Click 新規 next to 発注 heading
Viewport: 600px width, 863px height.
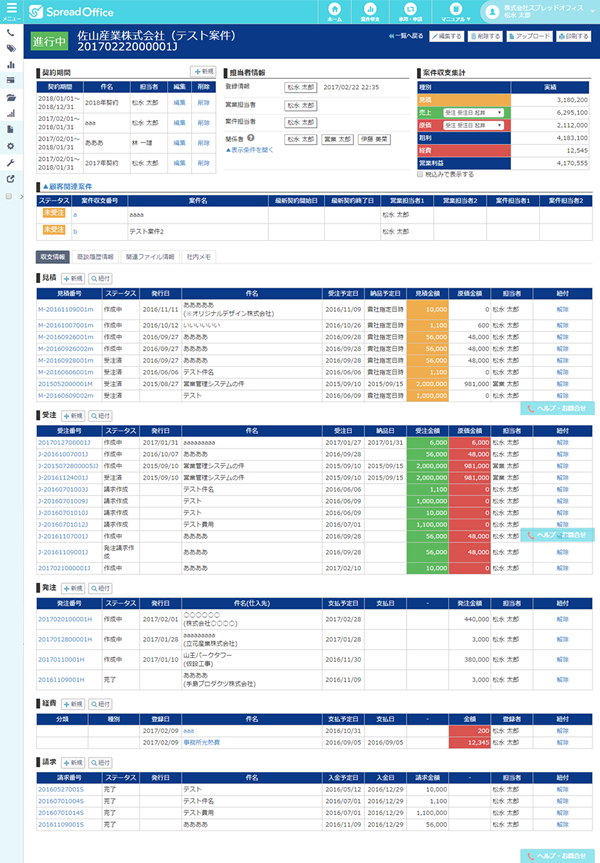[x=73, y=588]
